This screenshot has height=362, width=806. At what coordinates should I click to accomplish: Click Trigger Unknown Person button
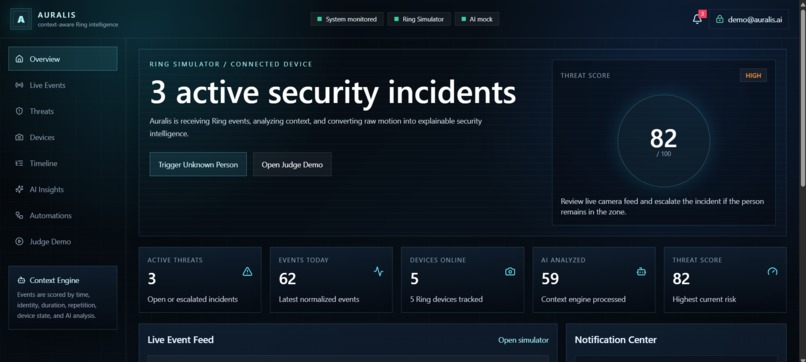coord(198,165)
